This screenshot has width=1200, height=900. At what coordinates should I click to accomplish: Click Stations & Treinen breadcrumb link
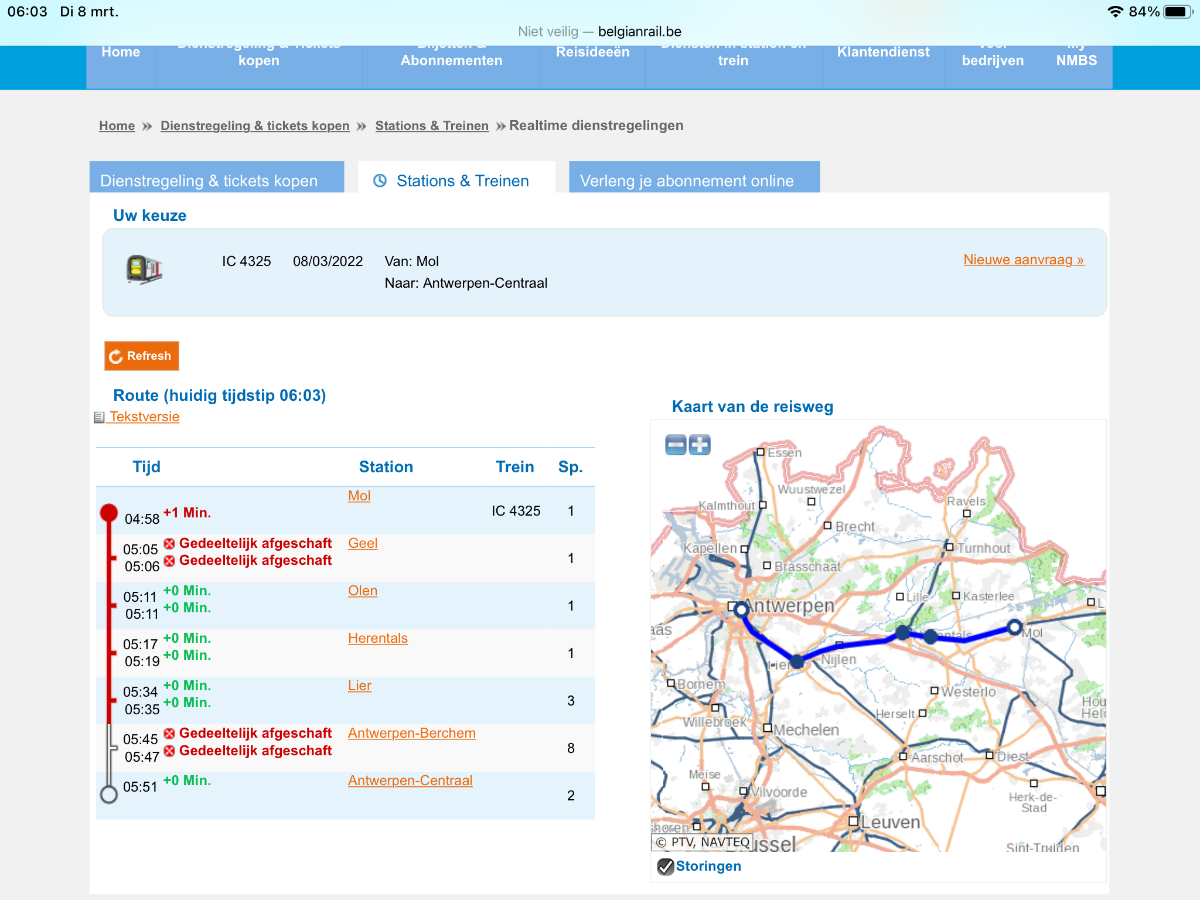click(432, 126)
